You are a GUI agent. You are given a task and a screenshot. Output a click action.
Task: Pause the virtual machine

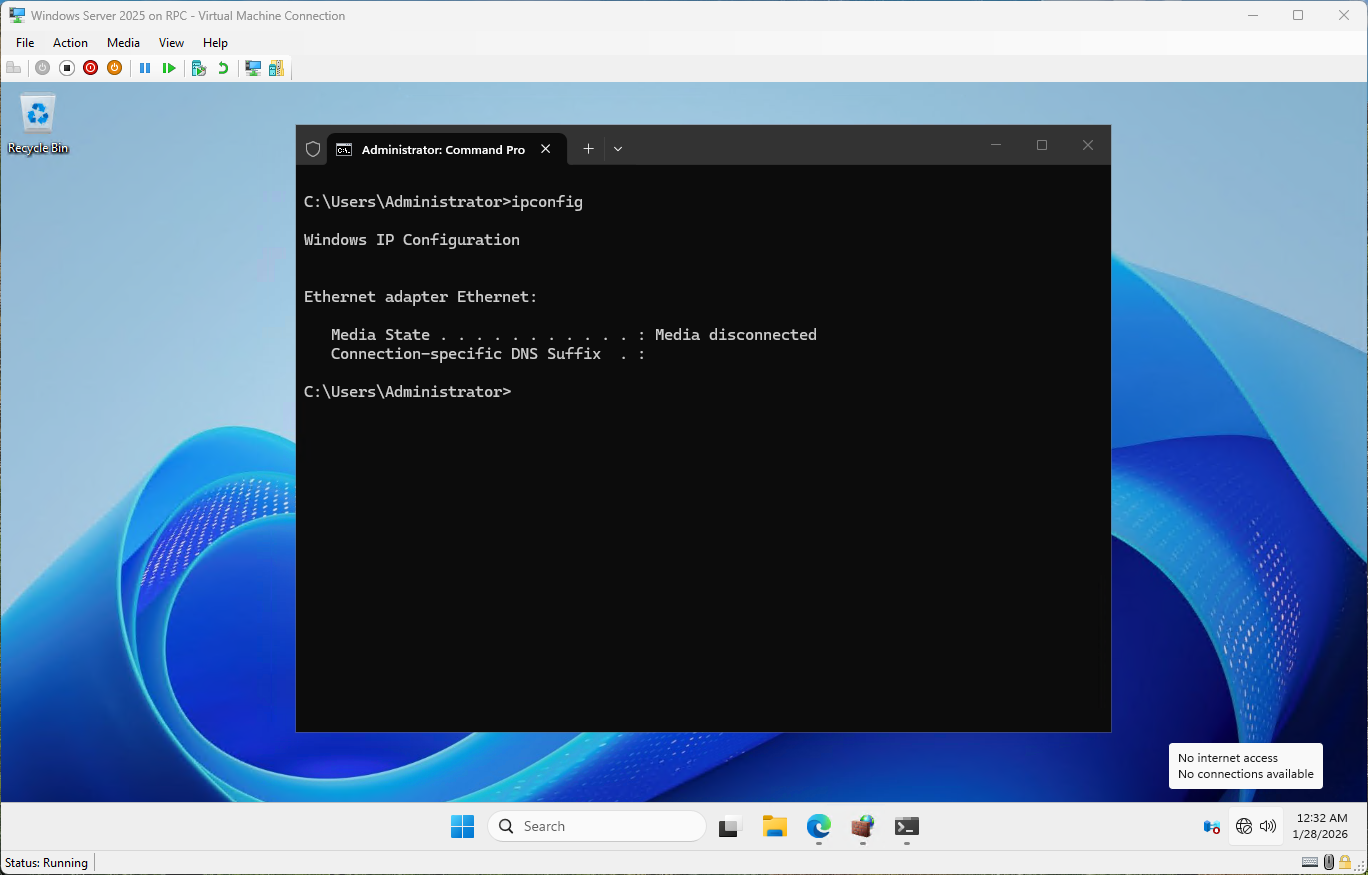pyautogui.click(x=145, y=68)
